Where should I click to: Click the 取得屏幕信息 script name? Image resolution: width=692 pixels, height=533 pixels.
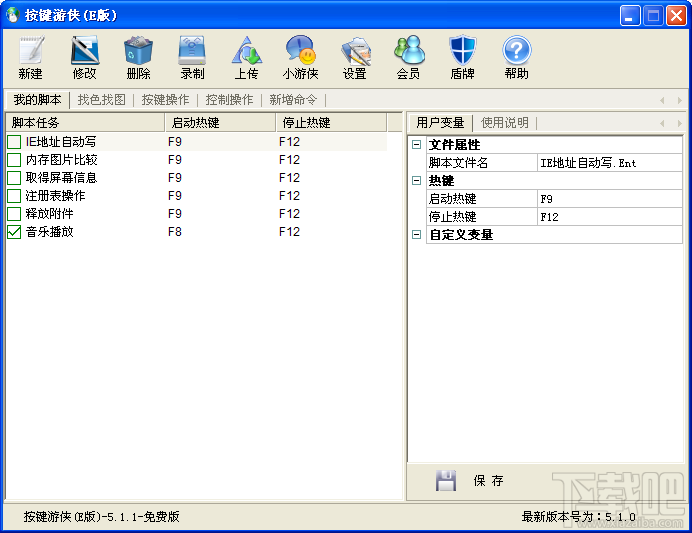pos(61,178)
